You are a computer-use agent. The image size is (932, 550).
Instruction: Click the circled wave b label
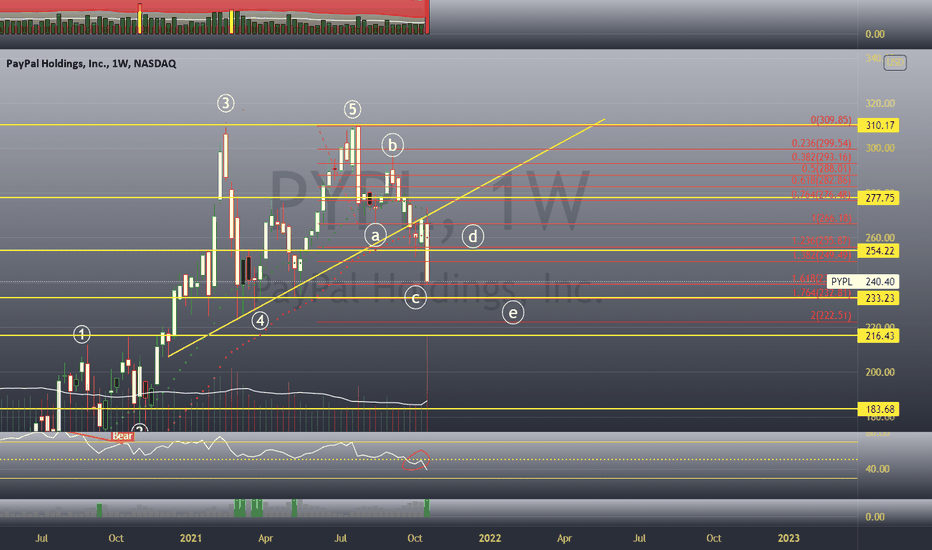392,145
